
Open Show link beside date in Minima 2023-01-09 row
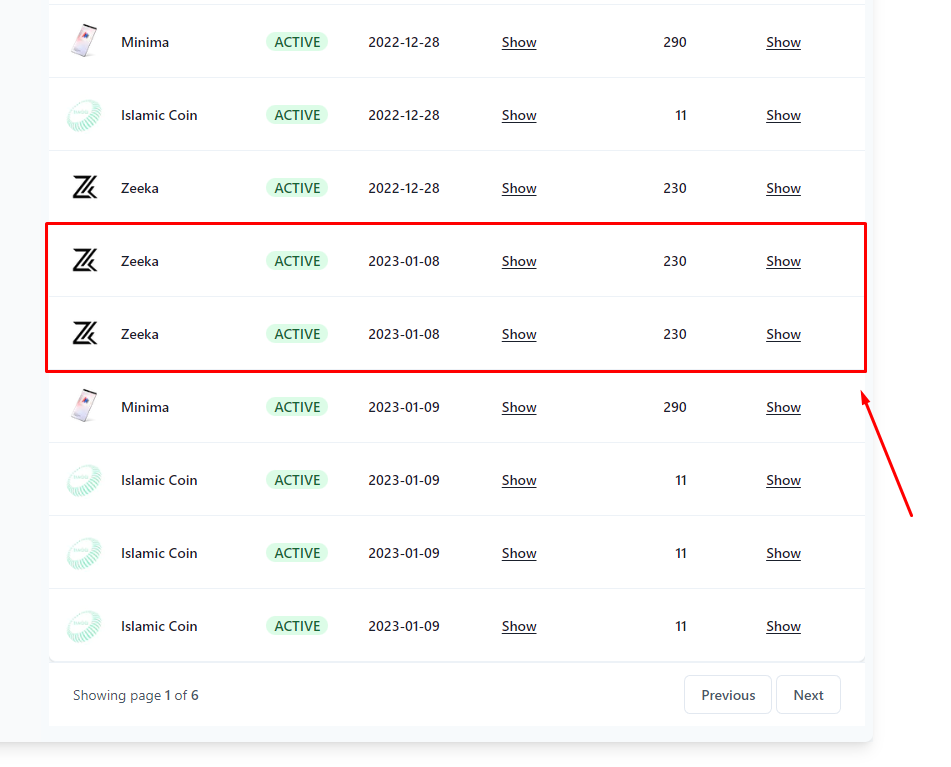tap(519, 407)
